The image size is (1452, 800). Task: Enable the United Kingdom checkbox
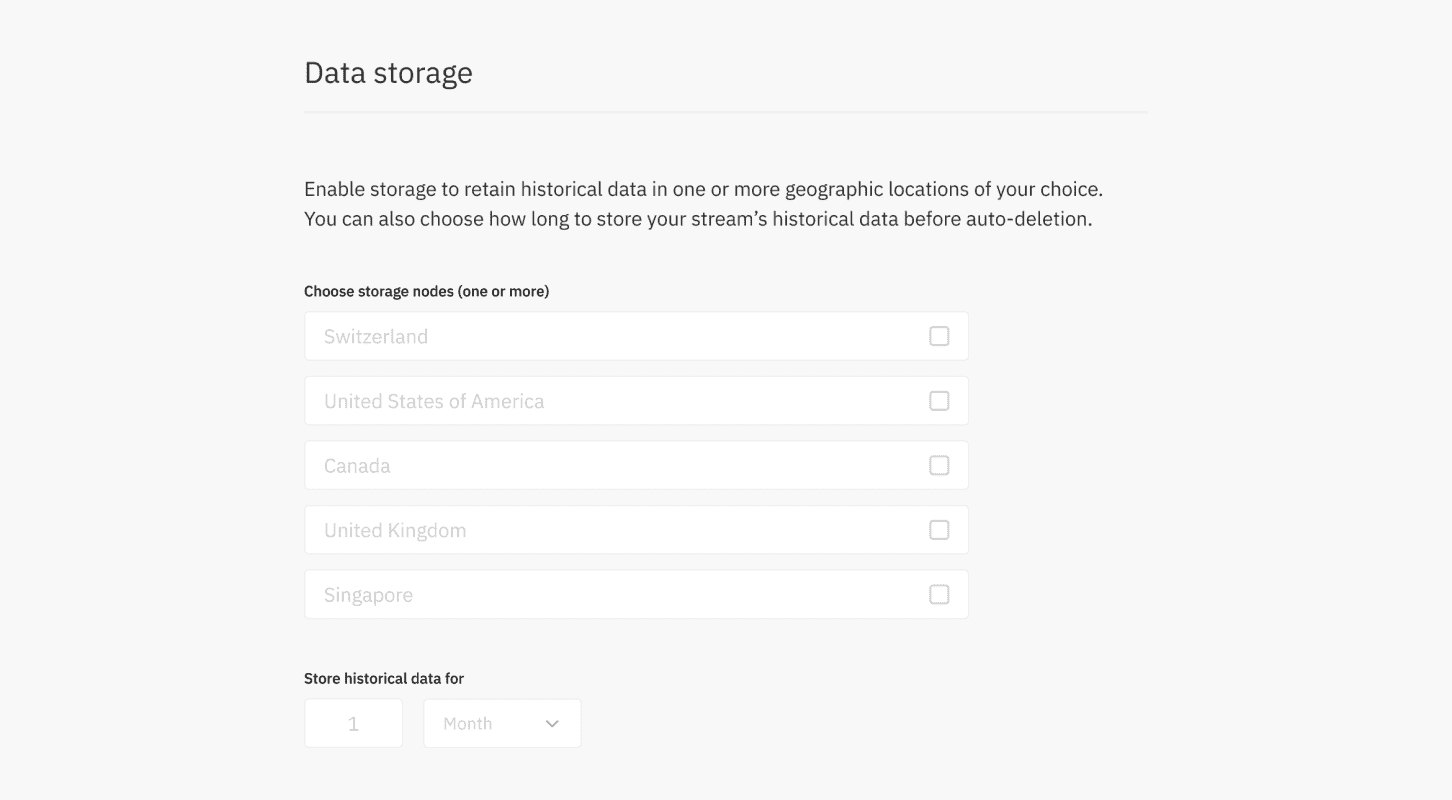tap(939, 529)
